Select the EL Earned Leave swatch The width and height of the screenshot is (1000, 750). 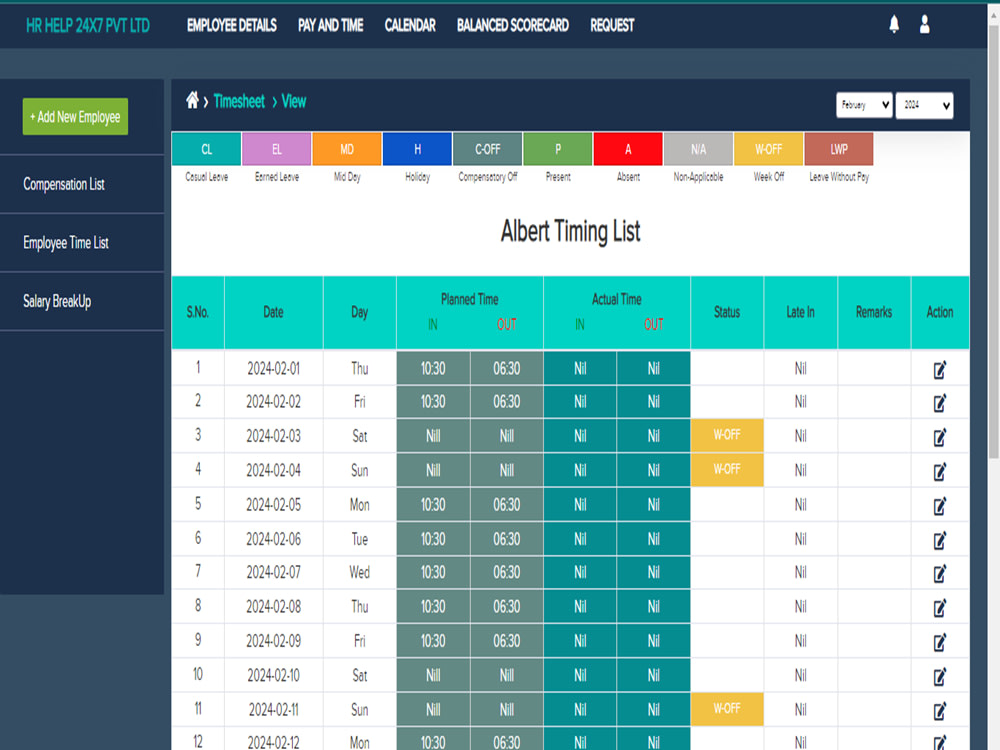coord(277,149)
